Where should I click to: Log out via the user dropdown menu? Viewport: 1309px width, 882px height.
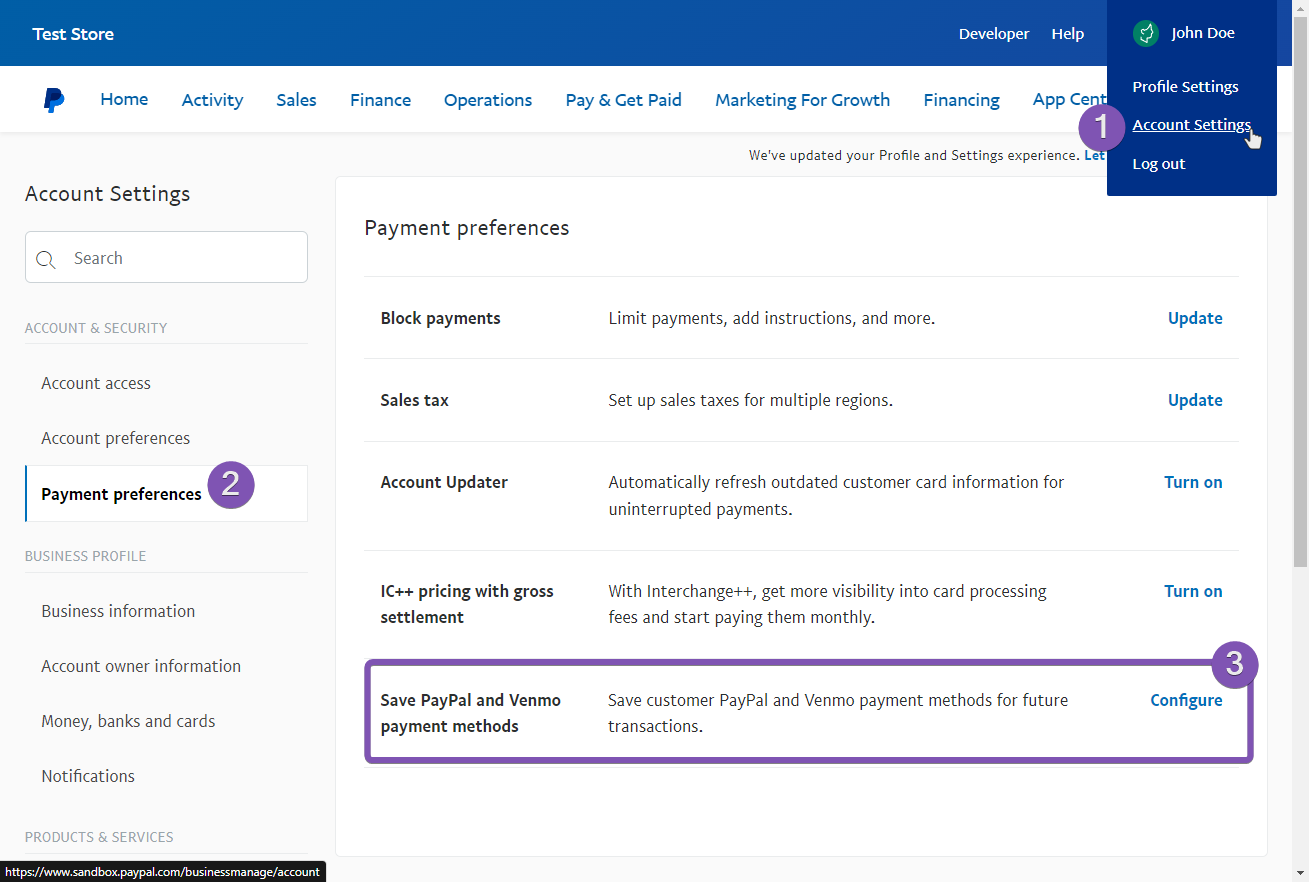point(1158,163)
